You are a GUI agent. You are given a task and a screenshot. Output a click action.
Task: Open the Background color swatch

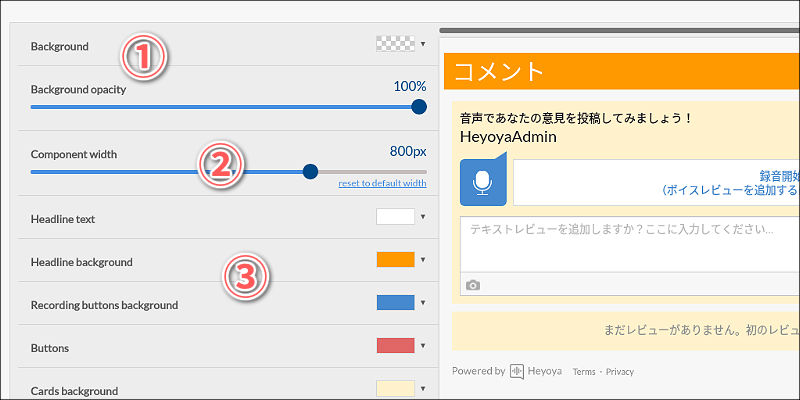[395, 44]
